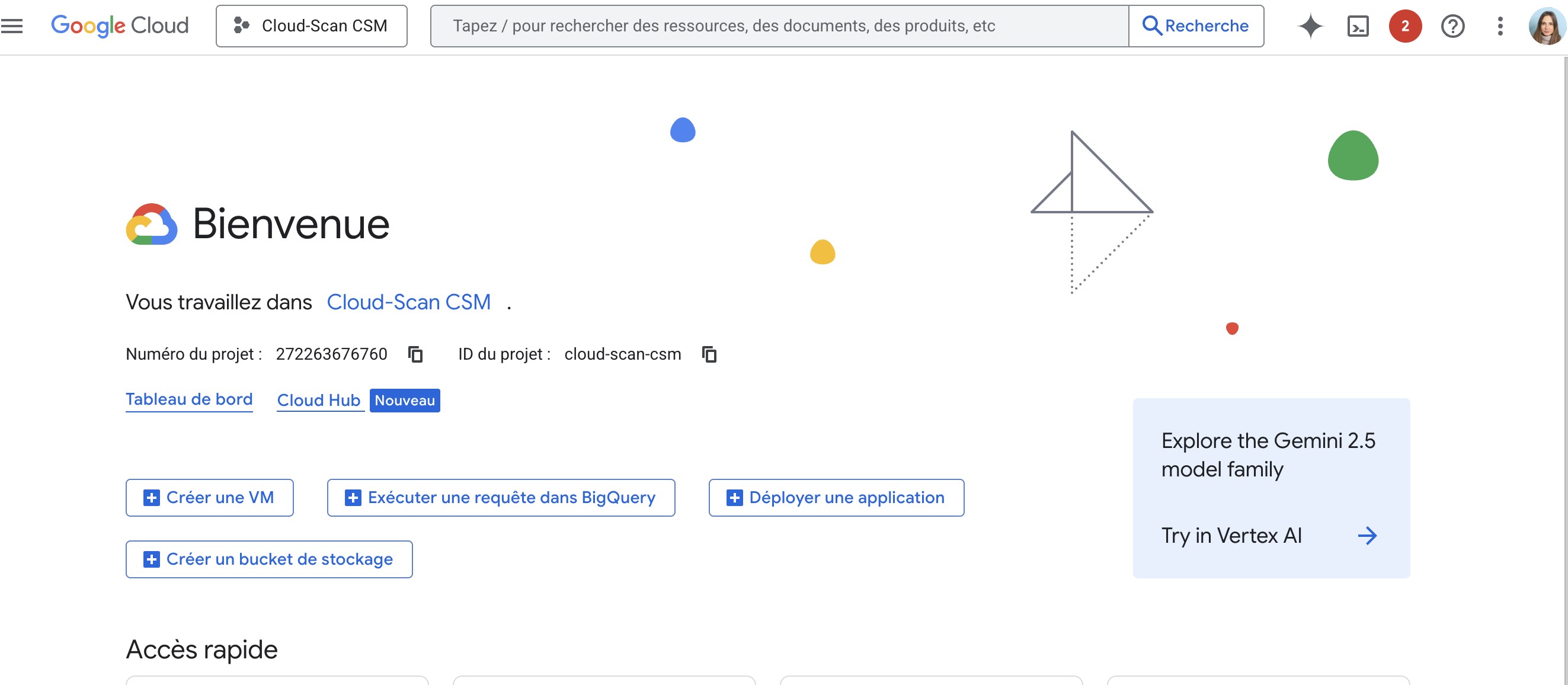Click the Recherche search button
The width and height of the screenshot is (1568, 685).
coord(1195,25)
